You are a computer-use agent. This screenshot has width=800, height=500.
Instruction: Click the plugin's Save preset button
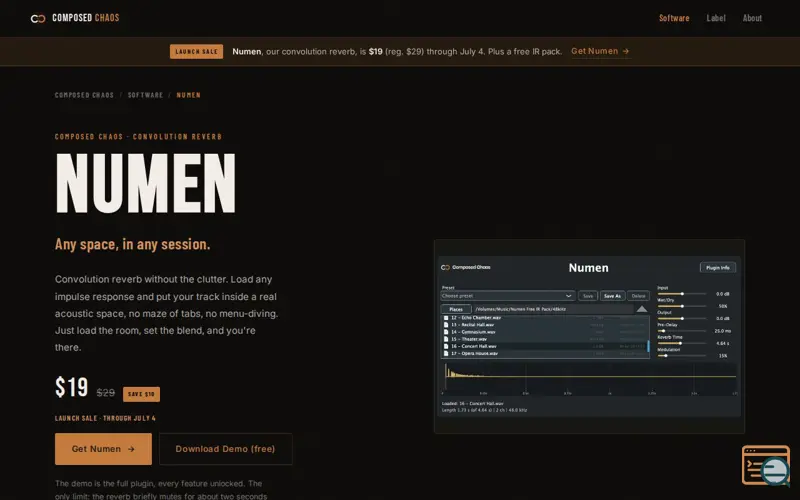(x=588, y=296)
